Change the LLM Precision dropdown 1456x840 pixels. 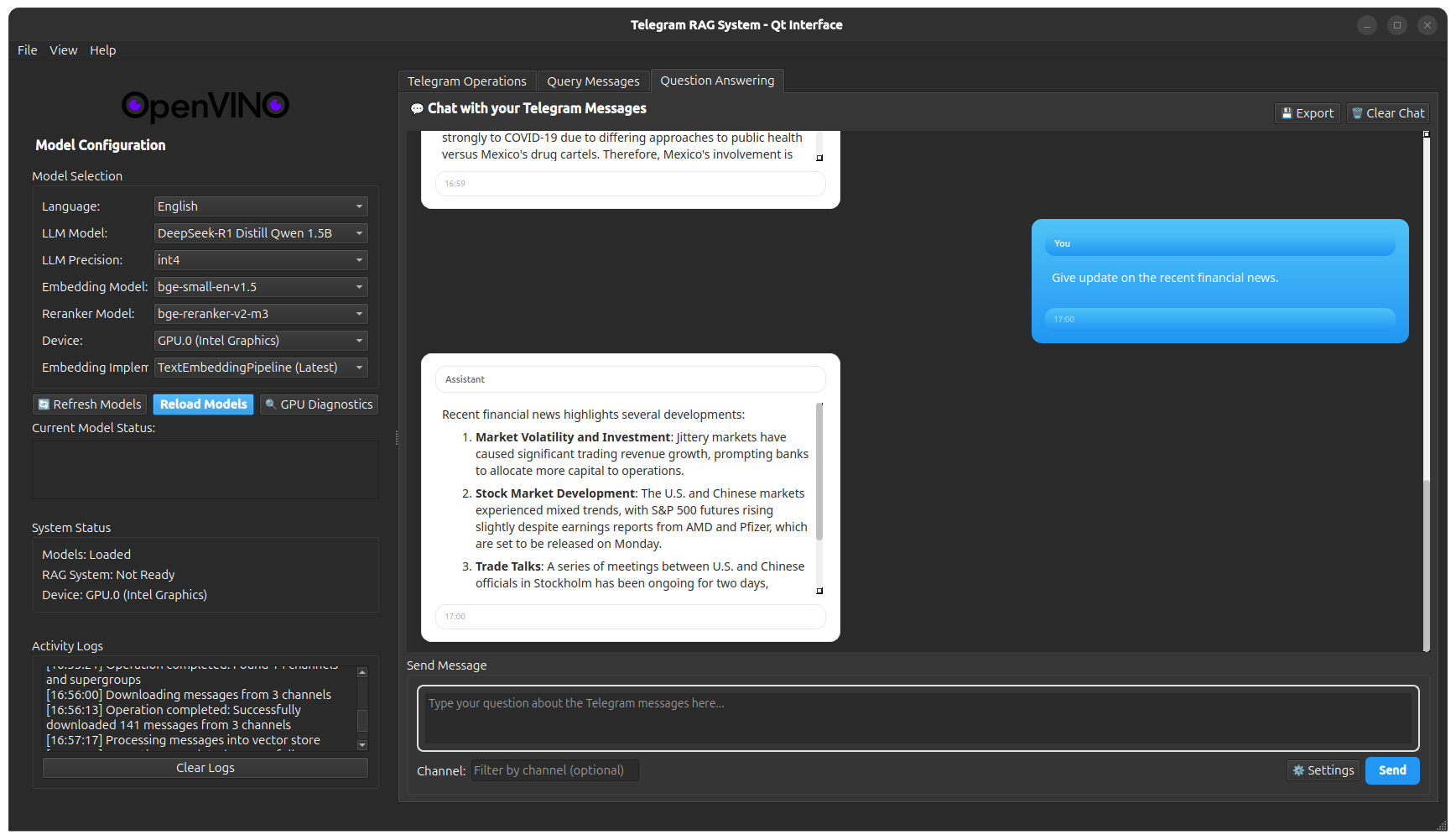[261, 260]
